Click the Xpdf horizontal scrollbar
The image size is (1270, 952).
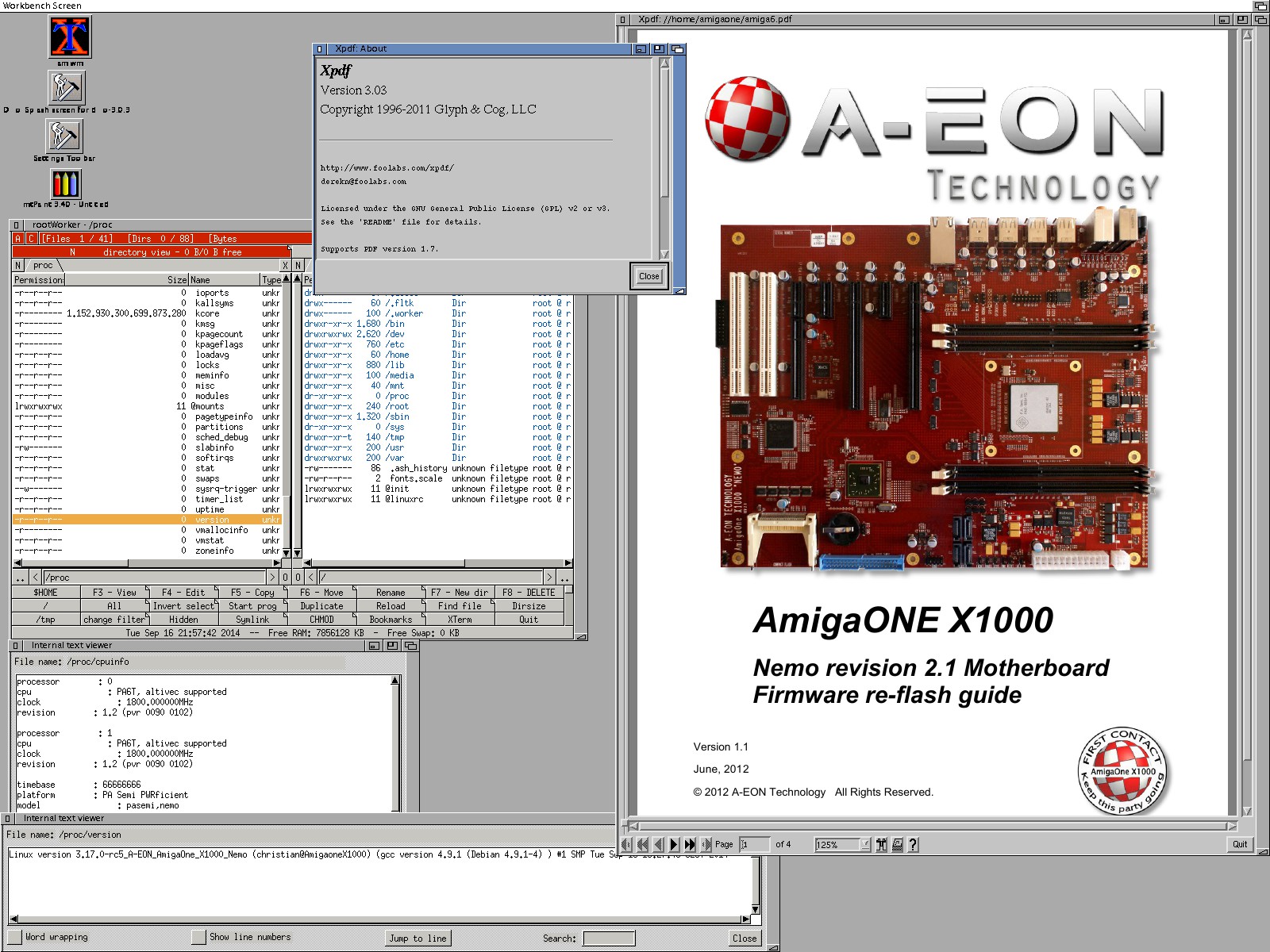[x=929, y=826]
